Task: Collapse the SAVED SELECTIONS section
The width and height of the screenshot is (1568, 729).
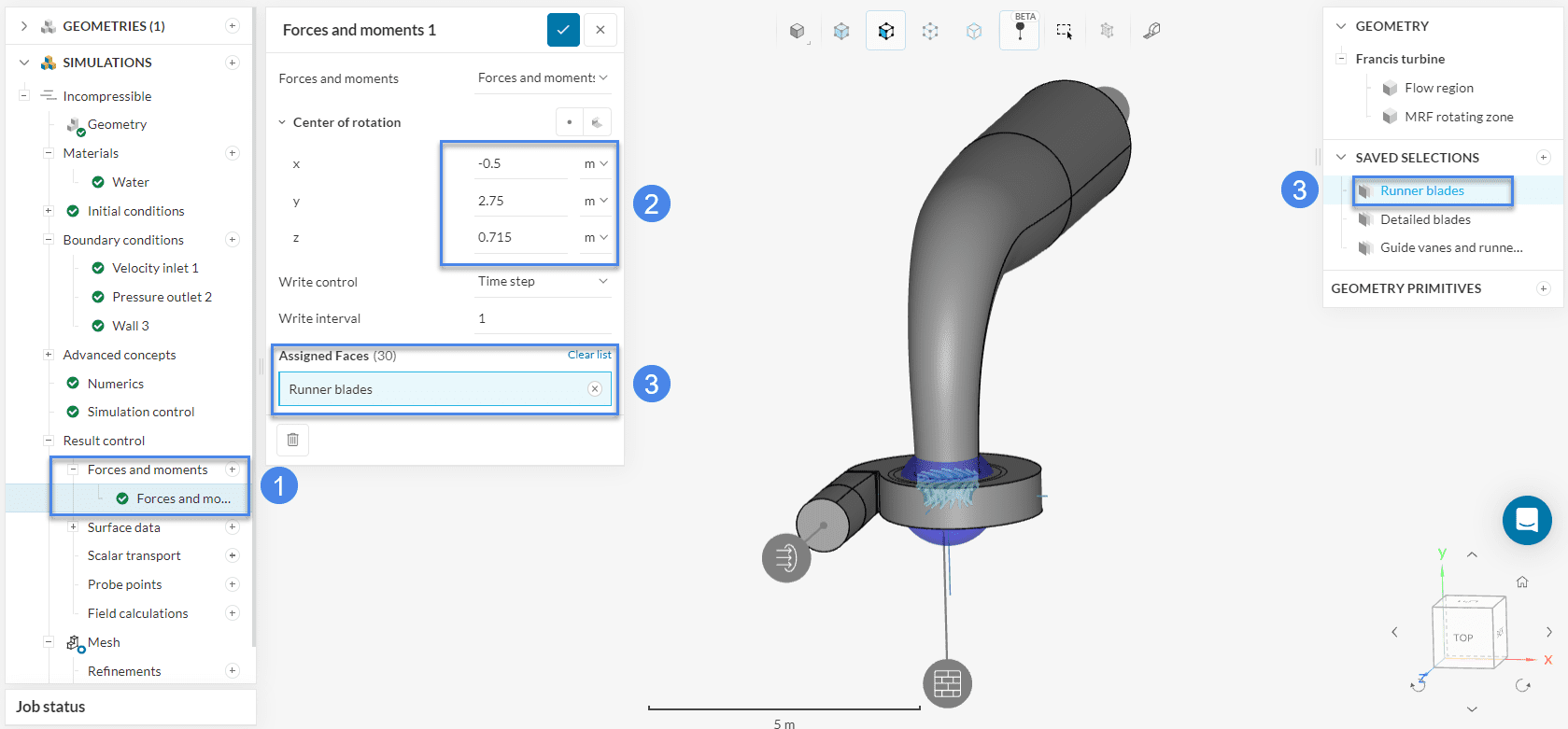Action: 1341,158
